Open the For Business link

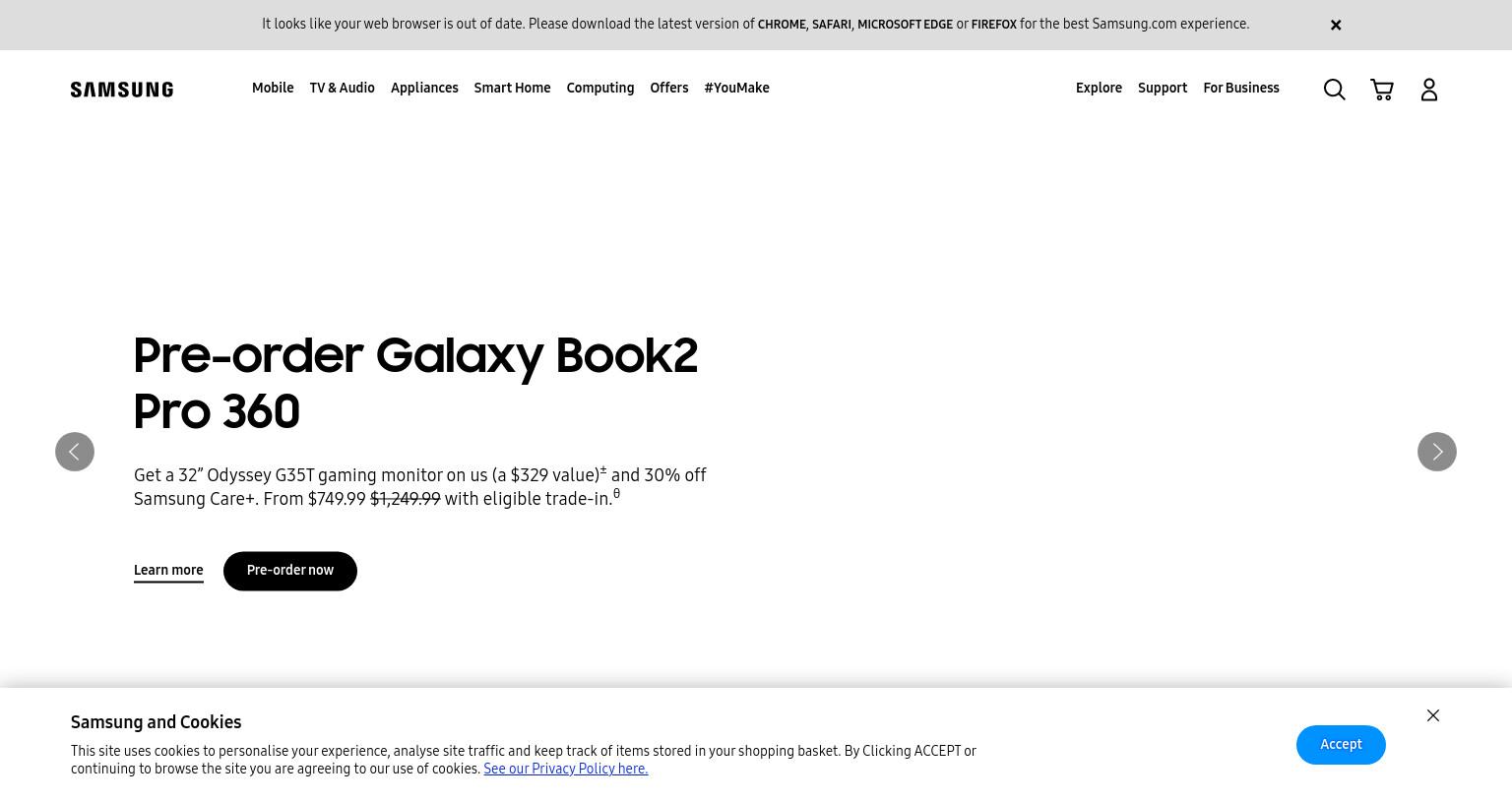point(1241,89)
